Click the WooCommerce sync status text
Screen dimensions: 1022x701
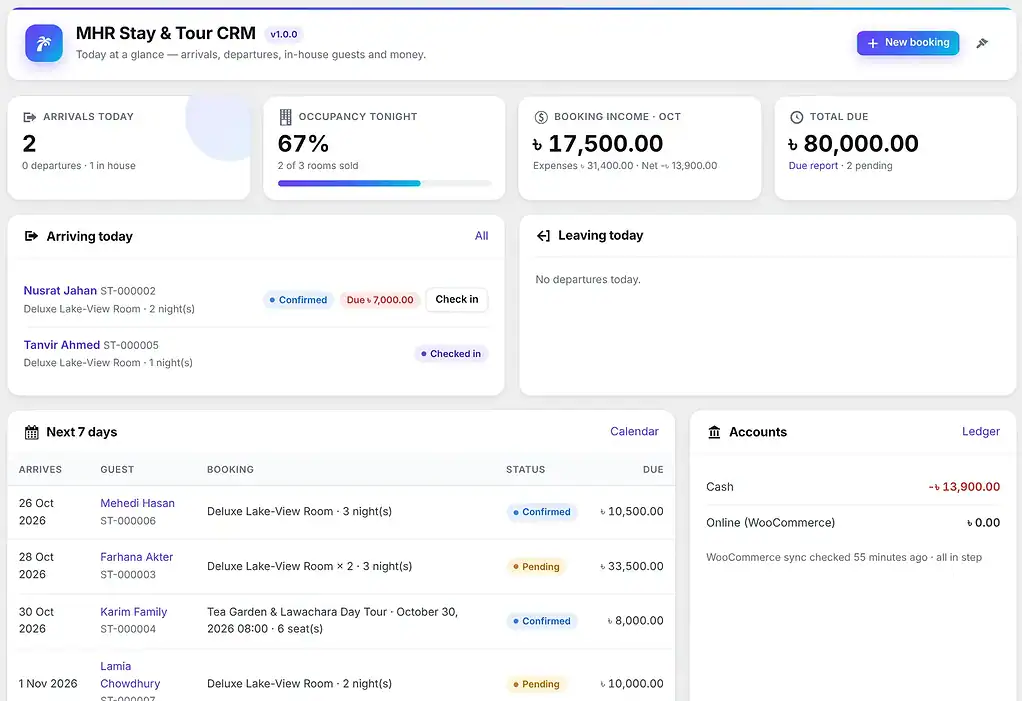pyautogui.click(x=844, y=557)
